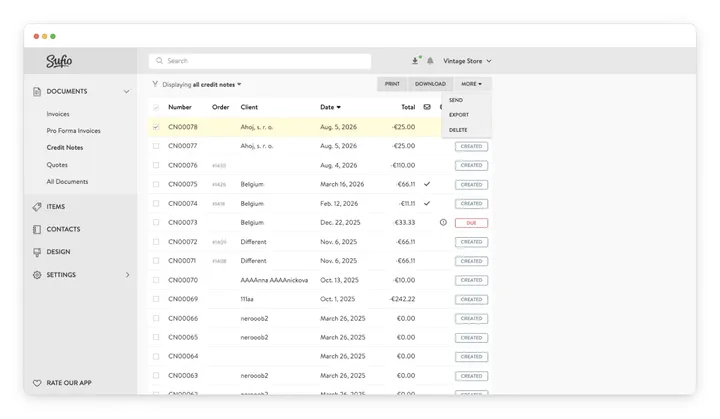The width and height of the screenshot is (720, 419).
Task: Go to Invoices in sidebar
Action: pyautogui.click(x=58, y=114)
